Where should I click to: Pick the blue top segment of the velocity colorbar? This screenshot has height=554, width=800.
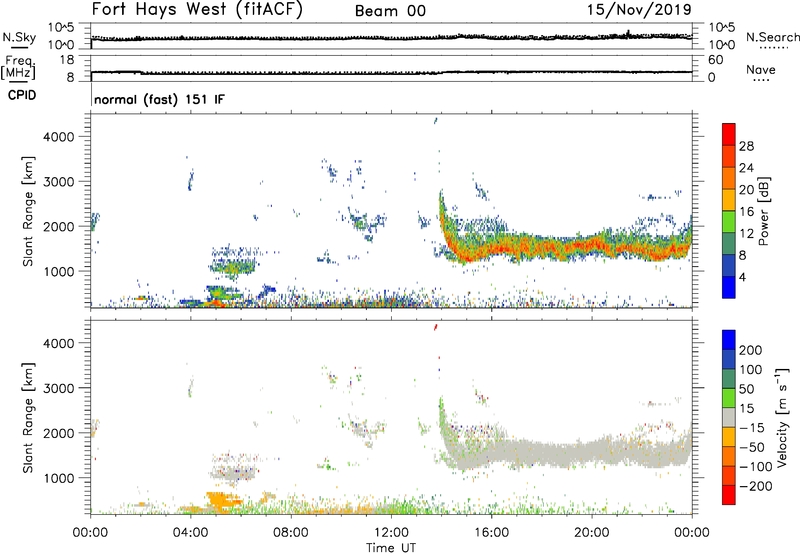(729, 340)
